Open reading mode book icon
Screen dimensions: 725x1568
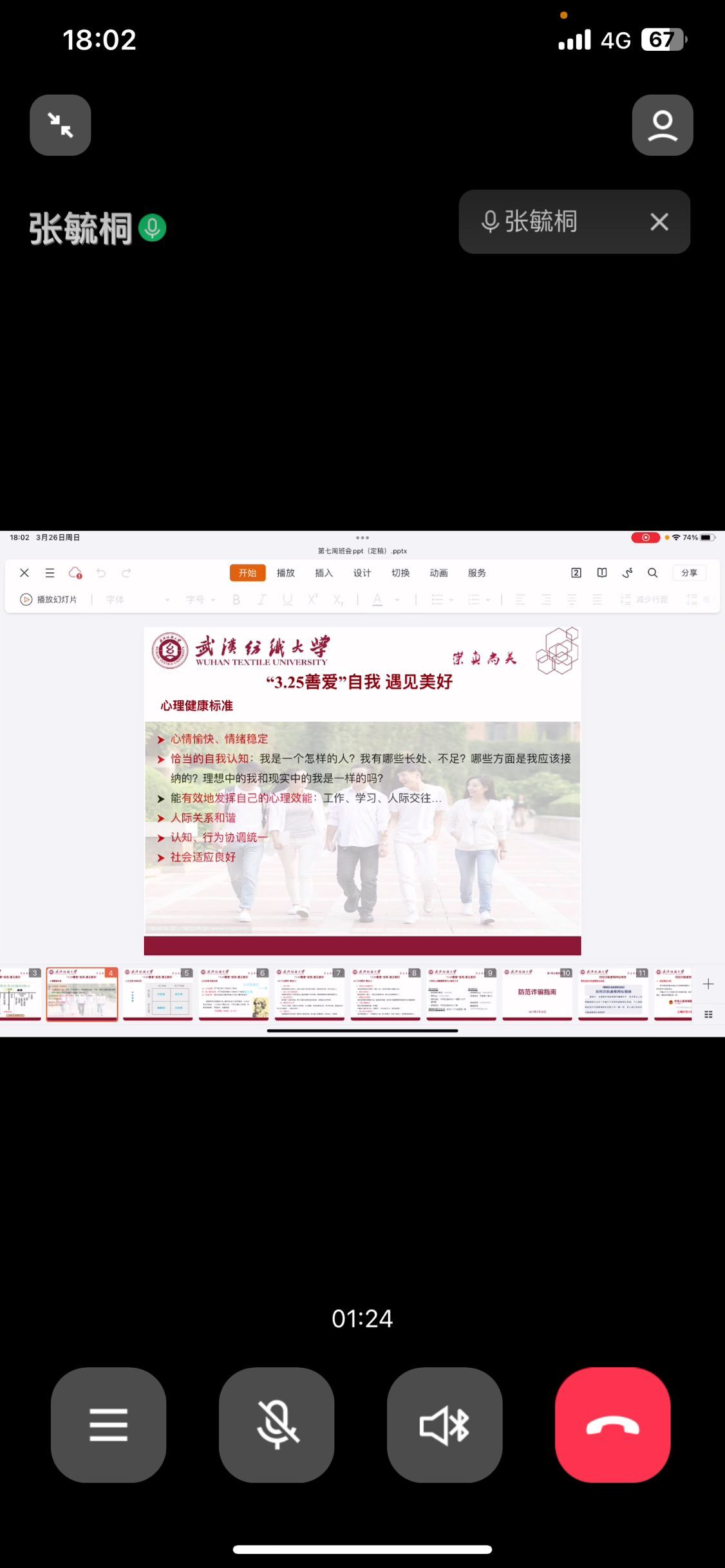coord(601,573)
